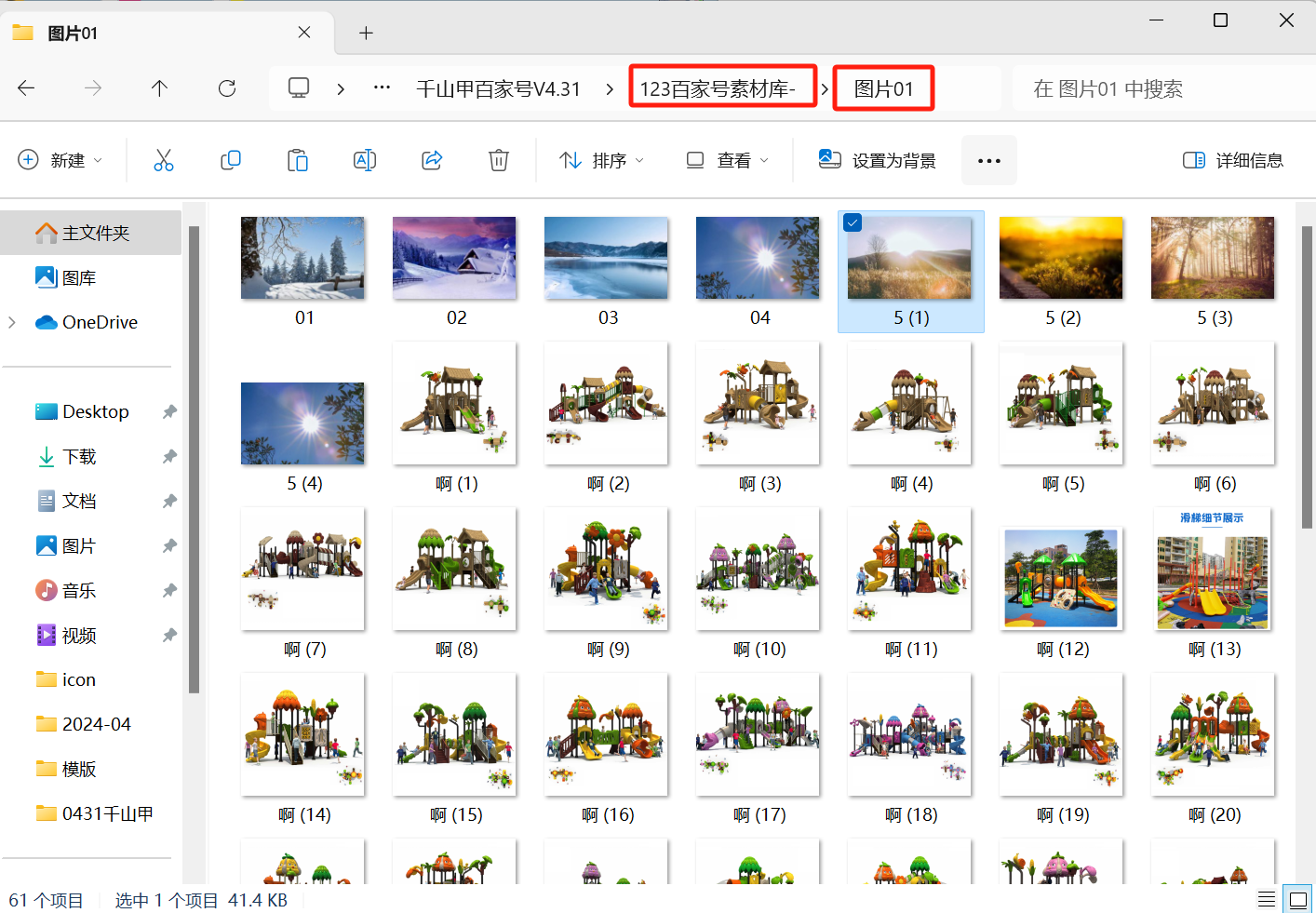Open the 排序 sort dropdown
Viewport: 1316px width, 913px height.
click(602, 160)
